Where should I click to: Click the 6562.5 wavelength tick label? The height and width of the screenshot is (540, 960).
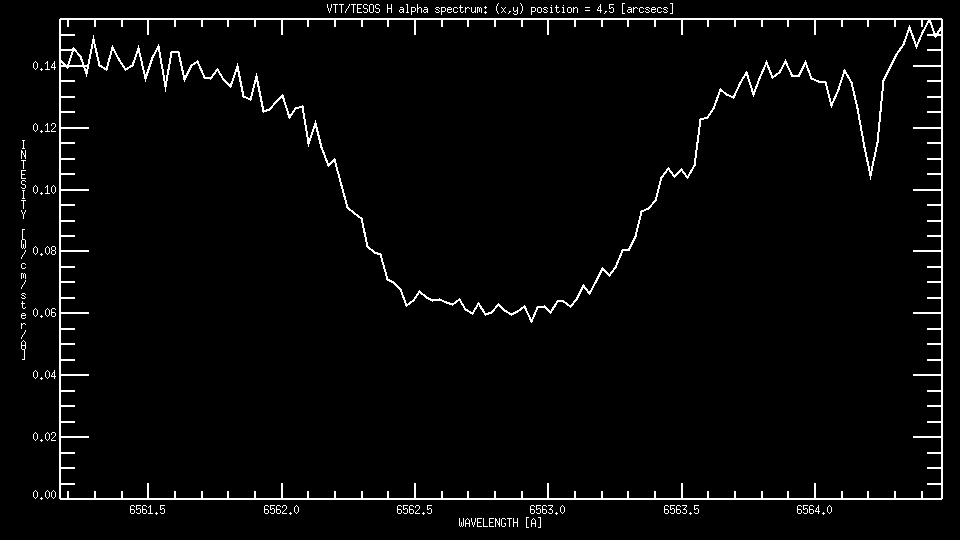(x=415, y=509)
